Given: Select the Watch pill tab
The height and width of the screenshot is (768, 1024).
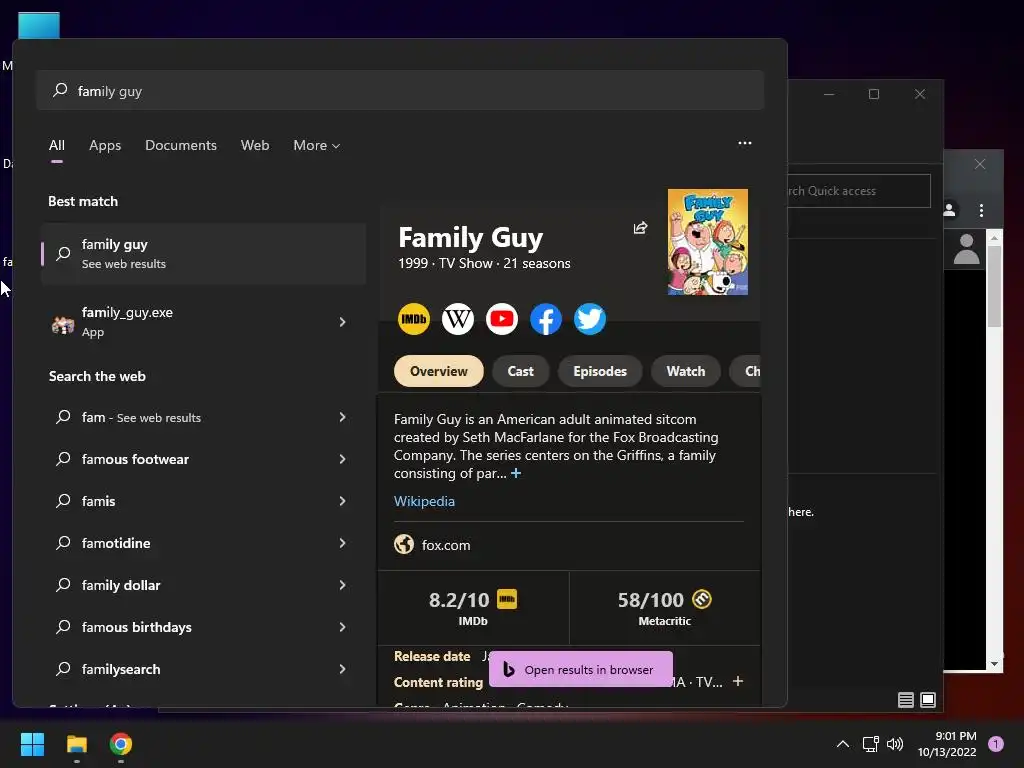Looking at the screenshot, I should tap(686, 371).
